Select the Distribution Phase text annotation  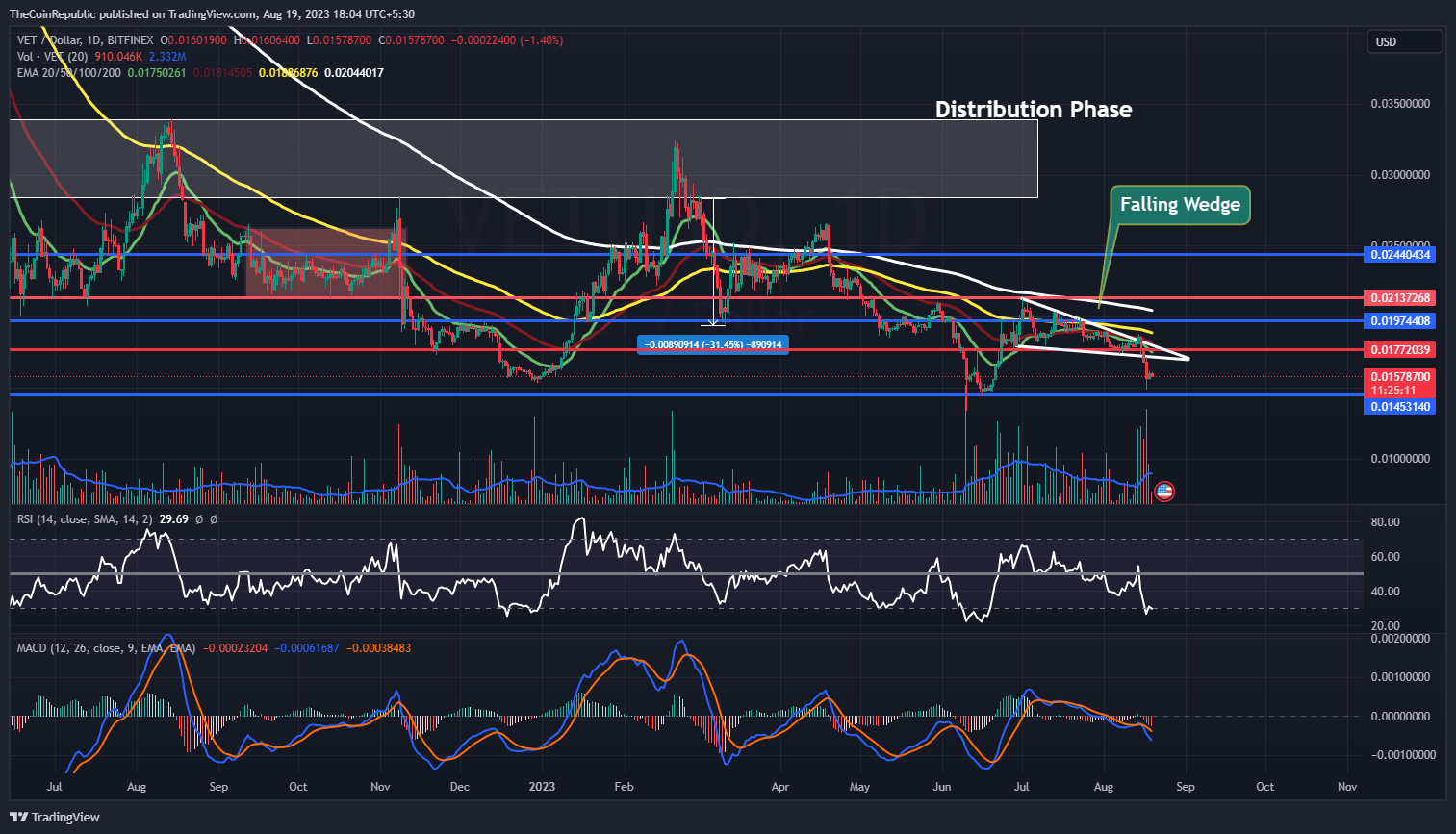(1034, 110)
